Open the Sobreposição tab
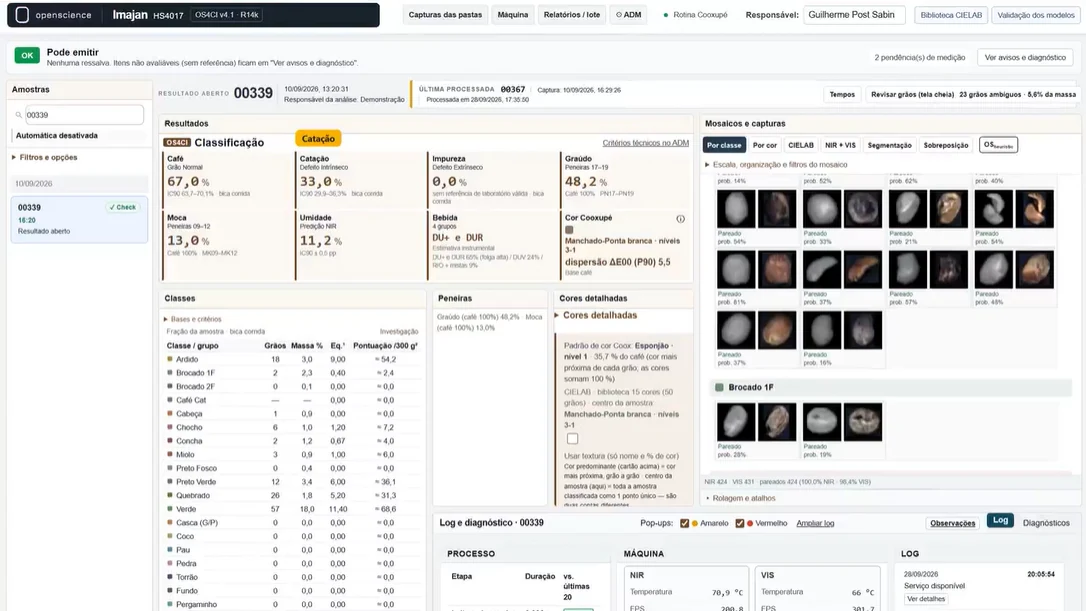Image resolution: width=1086 pixels, height=611 pixels. 945,145
